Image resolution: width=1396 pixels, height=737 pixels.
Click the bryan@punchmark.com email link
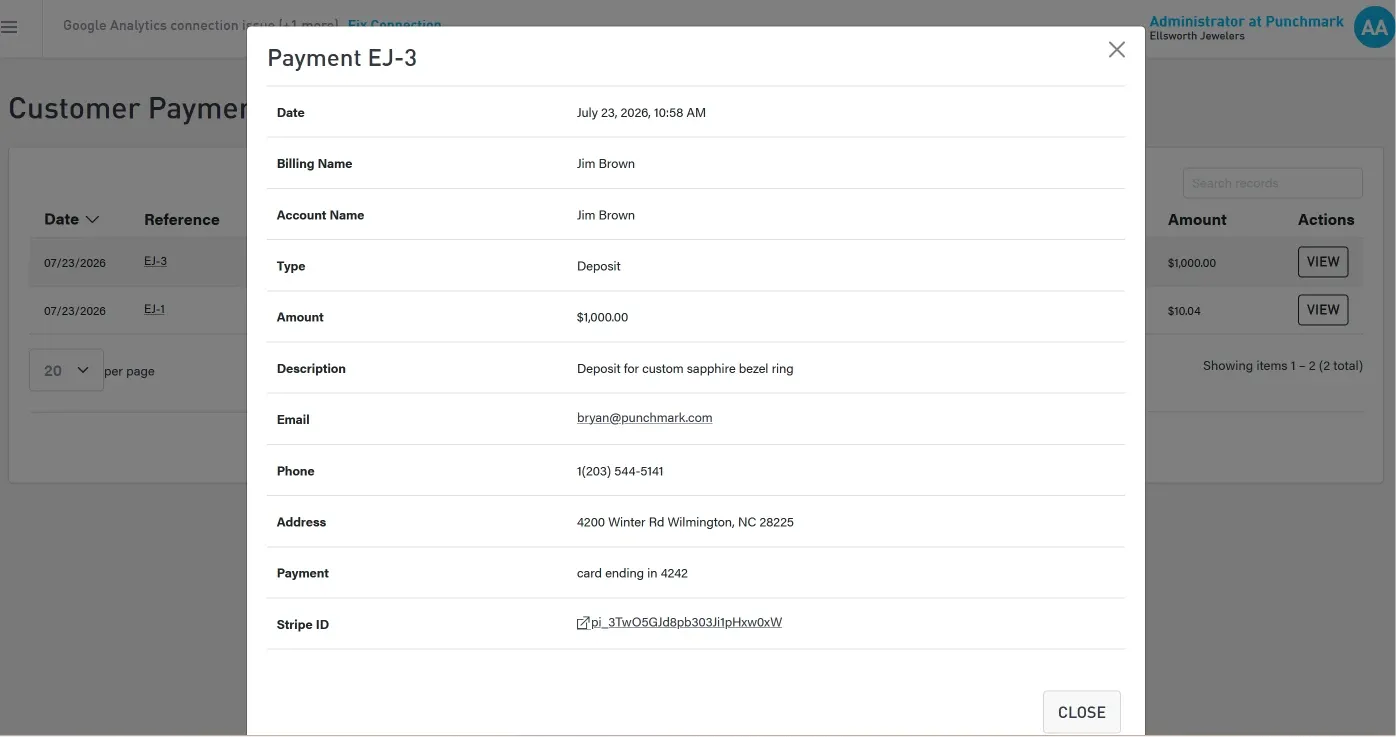(x=644, y=418)
